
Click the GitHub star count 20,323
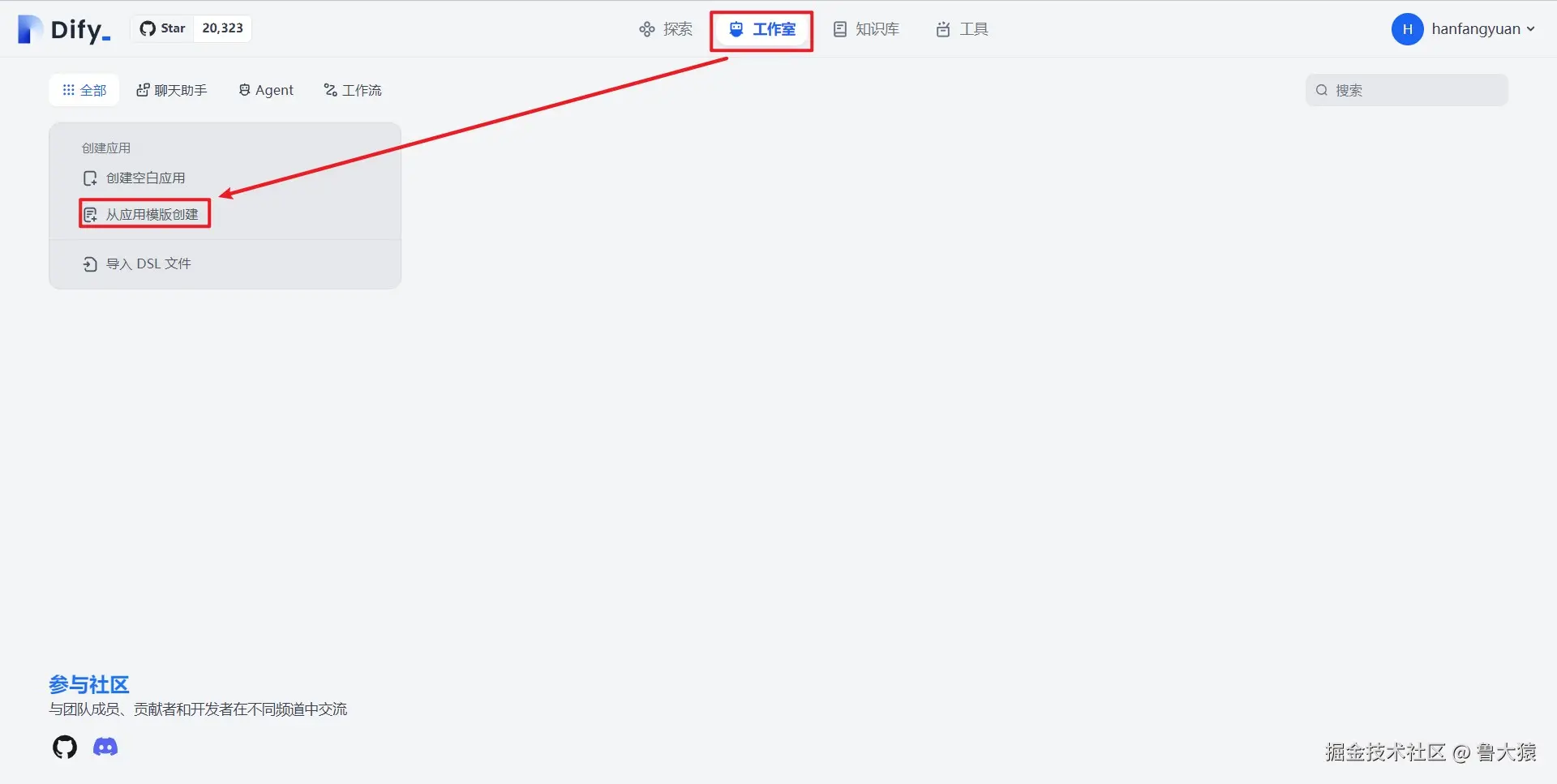(x=222, y=28)
